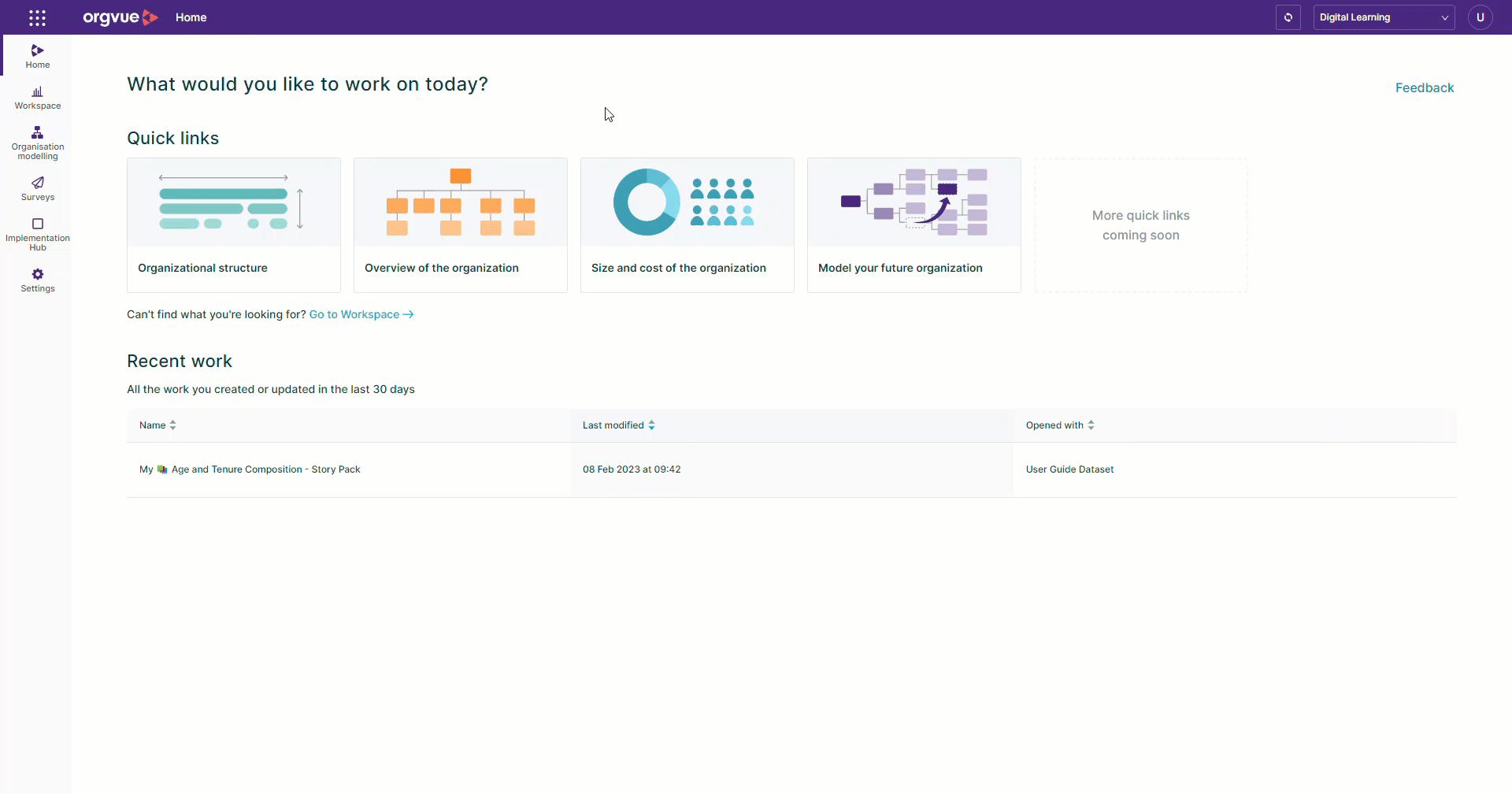Open Surveys from the sidebar
The height and width of the screenshot is (794, 1512).
pyautogui.click(x=37, y=189)
